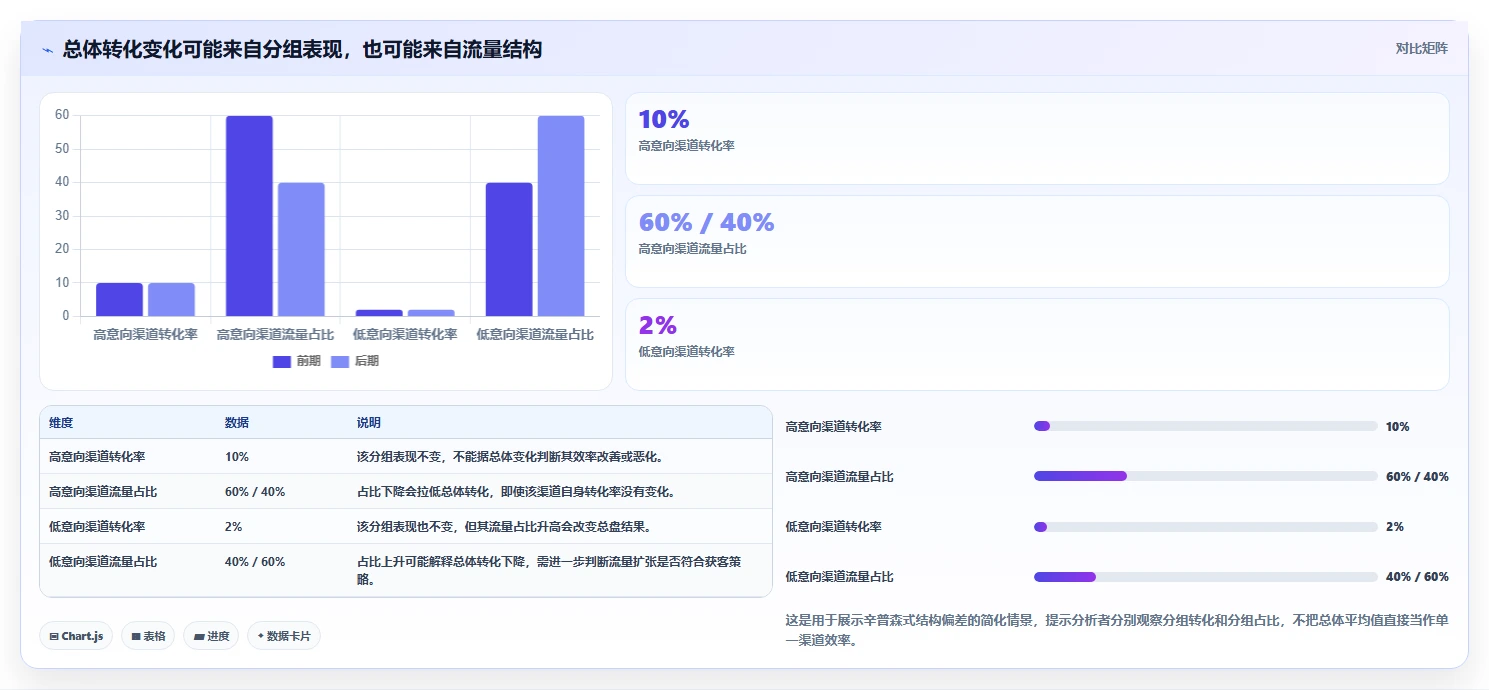Click the 说明 column header
The width and height of the screenshot is (1489, 690).
[x=369, y=423]
